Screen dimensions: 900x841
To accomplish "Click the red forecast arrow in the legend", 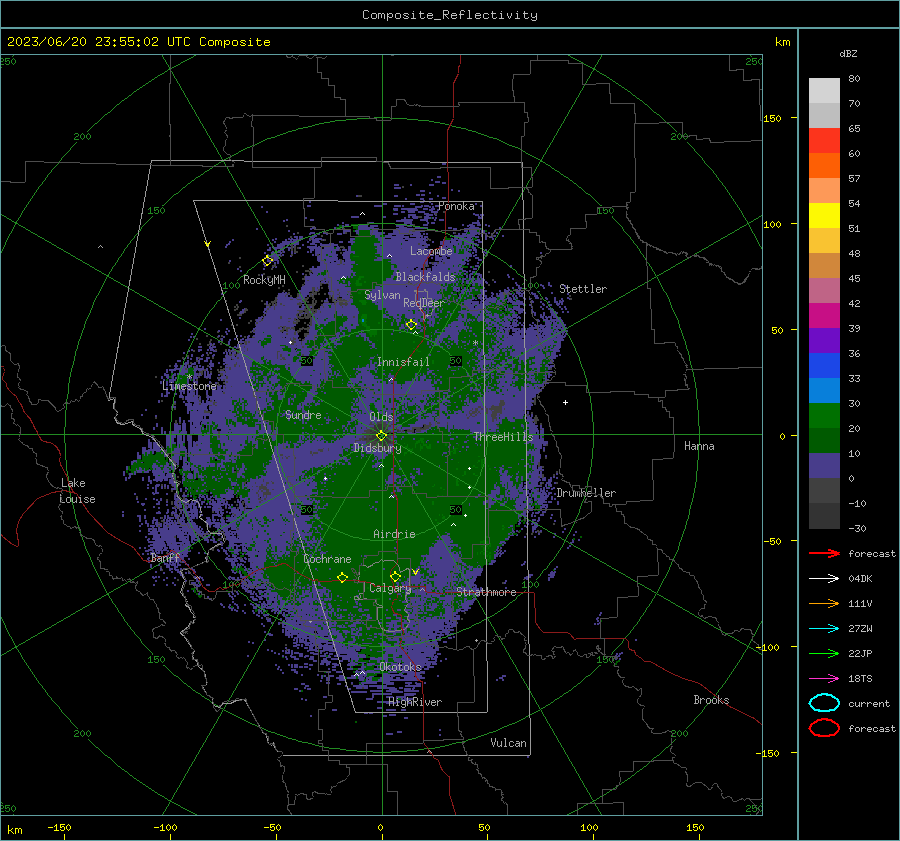I will (x=824, y=553).
